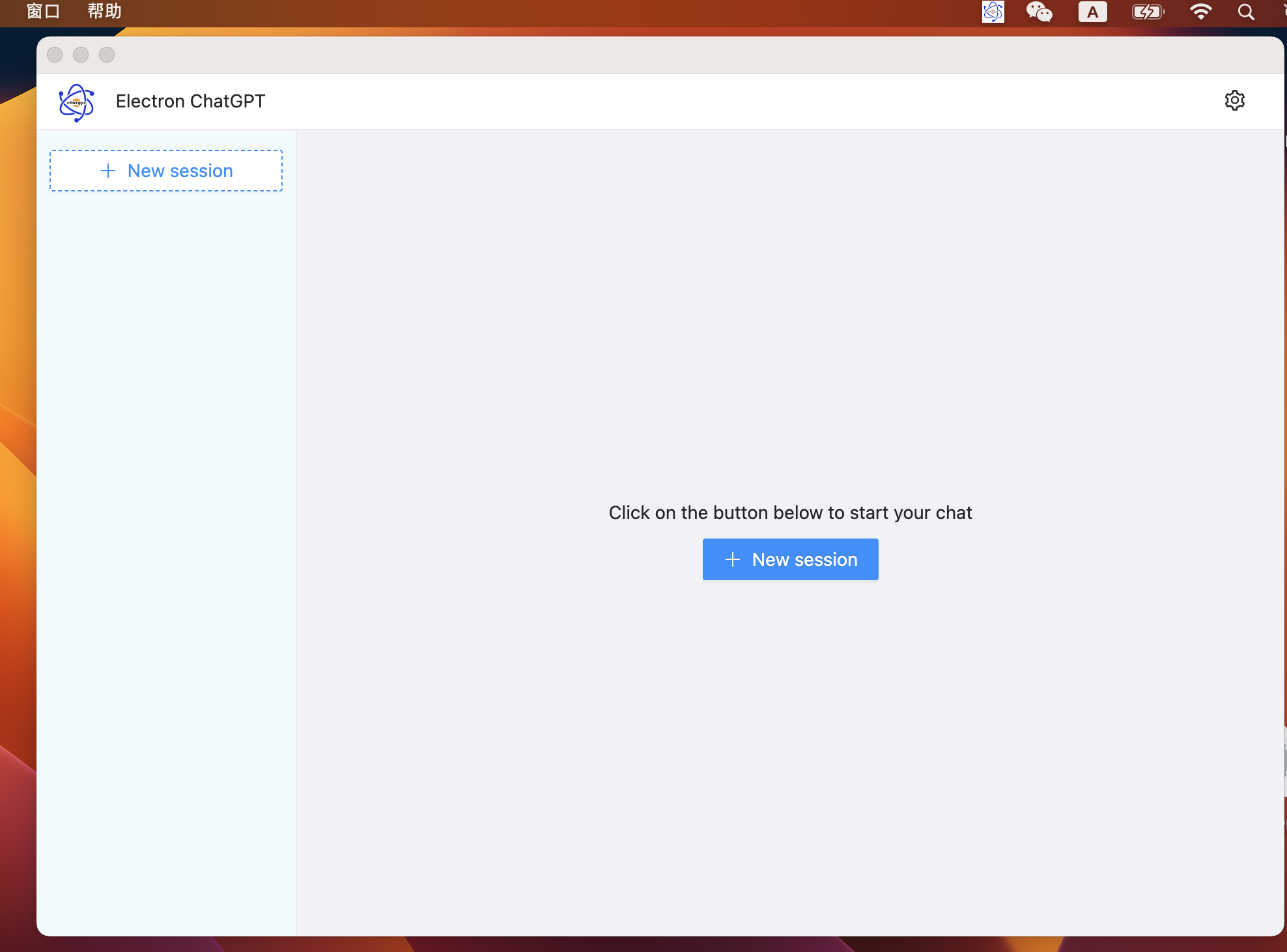Show battery status in menu bar
This screenshot has height=952, width=1287.
tap(1148, 12)
